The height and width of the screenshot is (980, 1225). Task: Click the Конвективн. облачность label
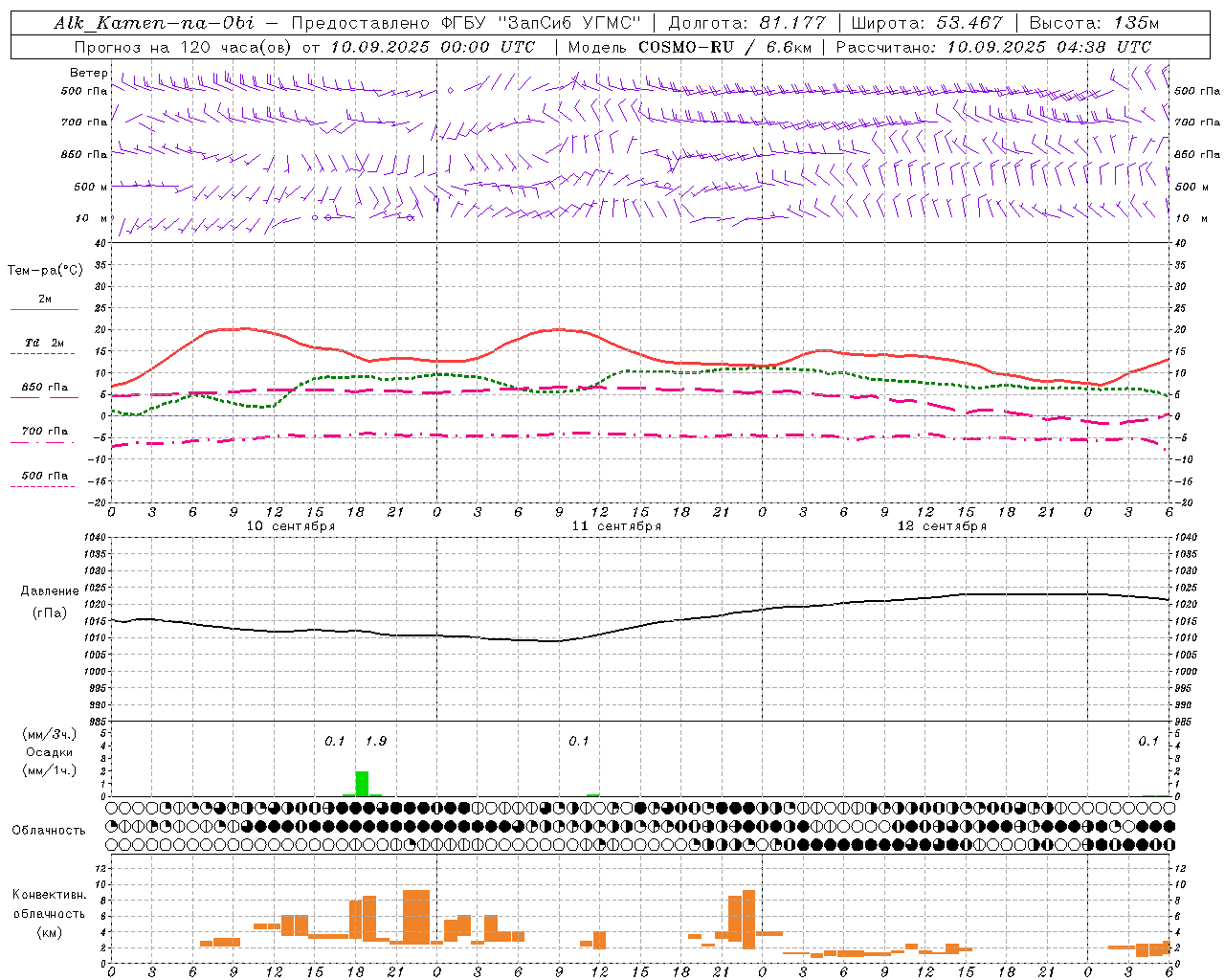[x=49, y=904]
